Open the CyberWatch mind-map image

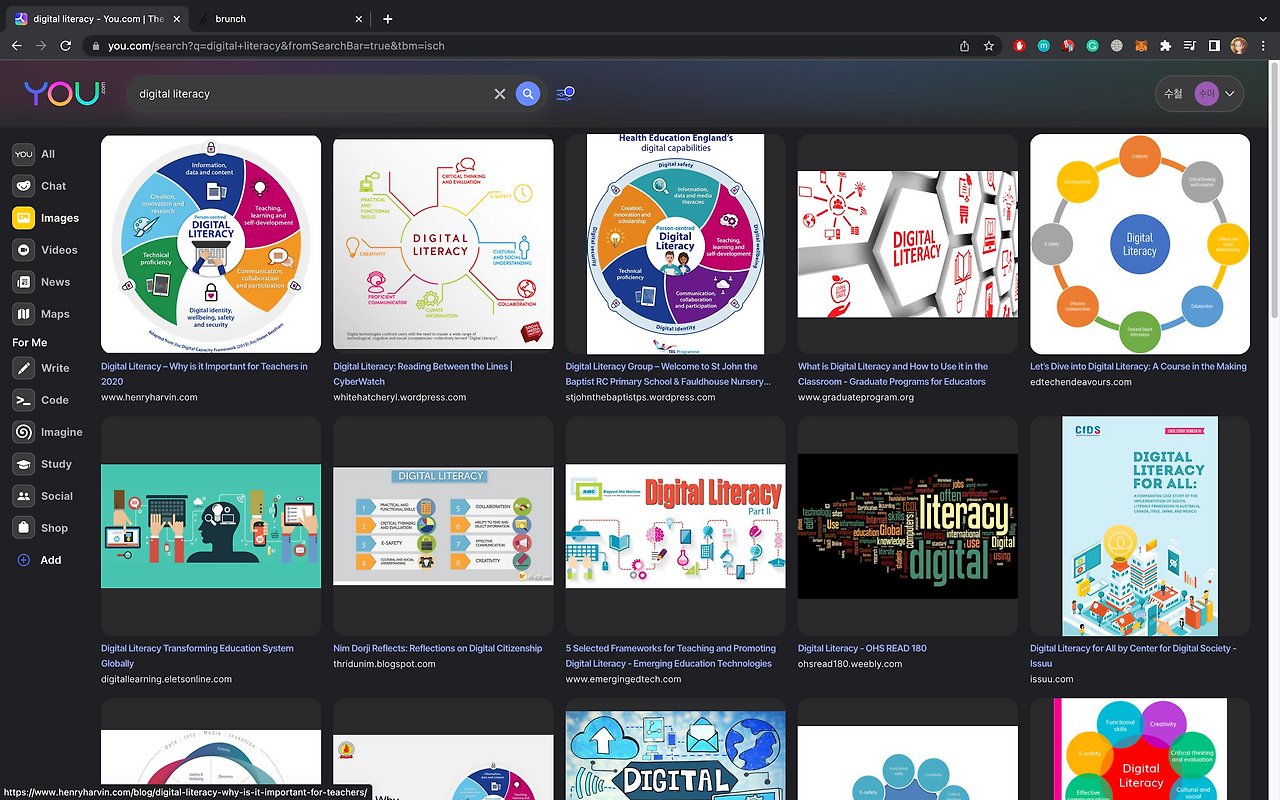(443, 245)
